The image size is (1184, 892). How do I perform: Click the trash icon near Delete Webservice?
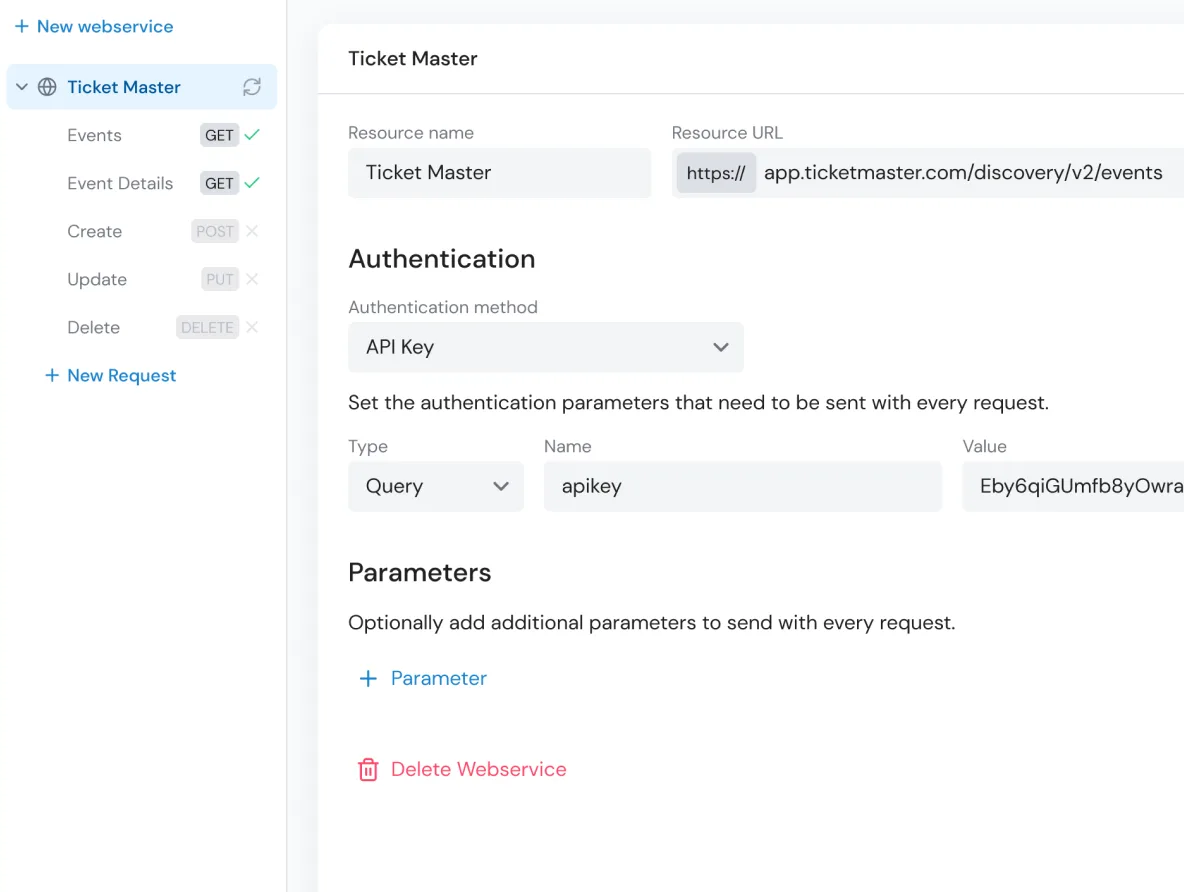pos(368,769)
